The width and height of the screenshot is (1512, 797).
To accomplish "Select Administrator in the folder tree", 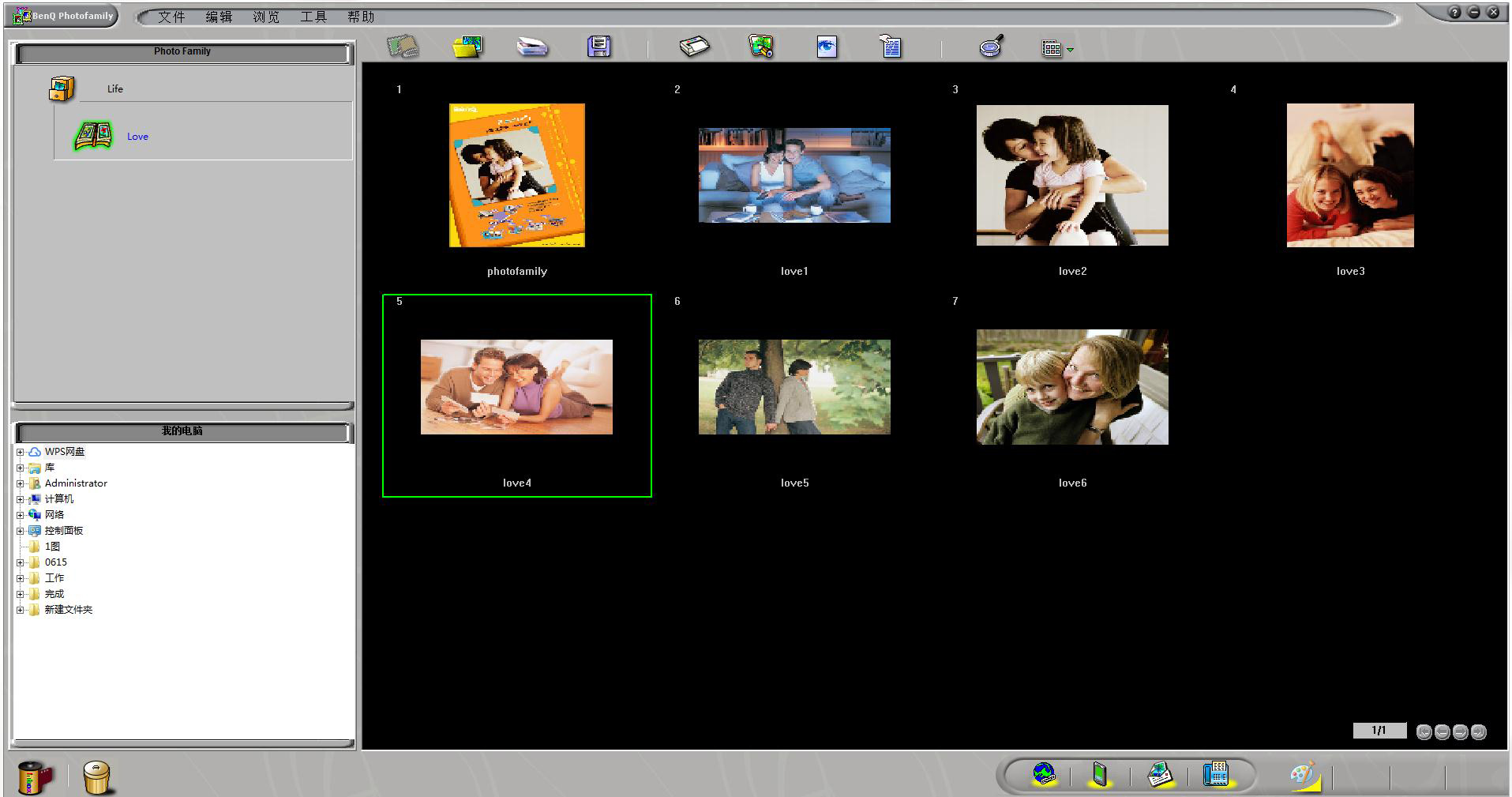I will click(x=76, y=483).
